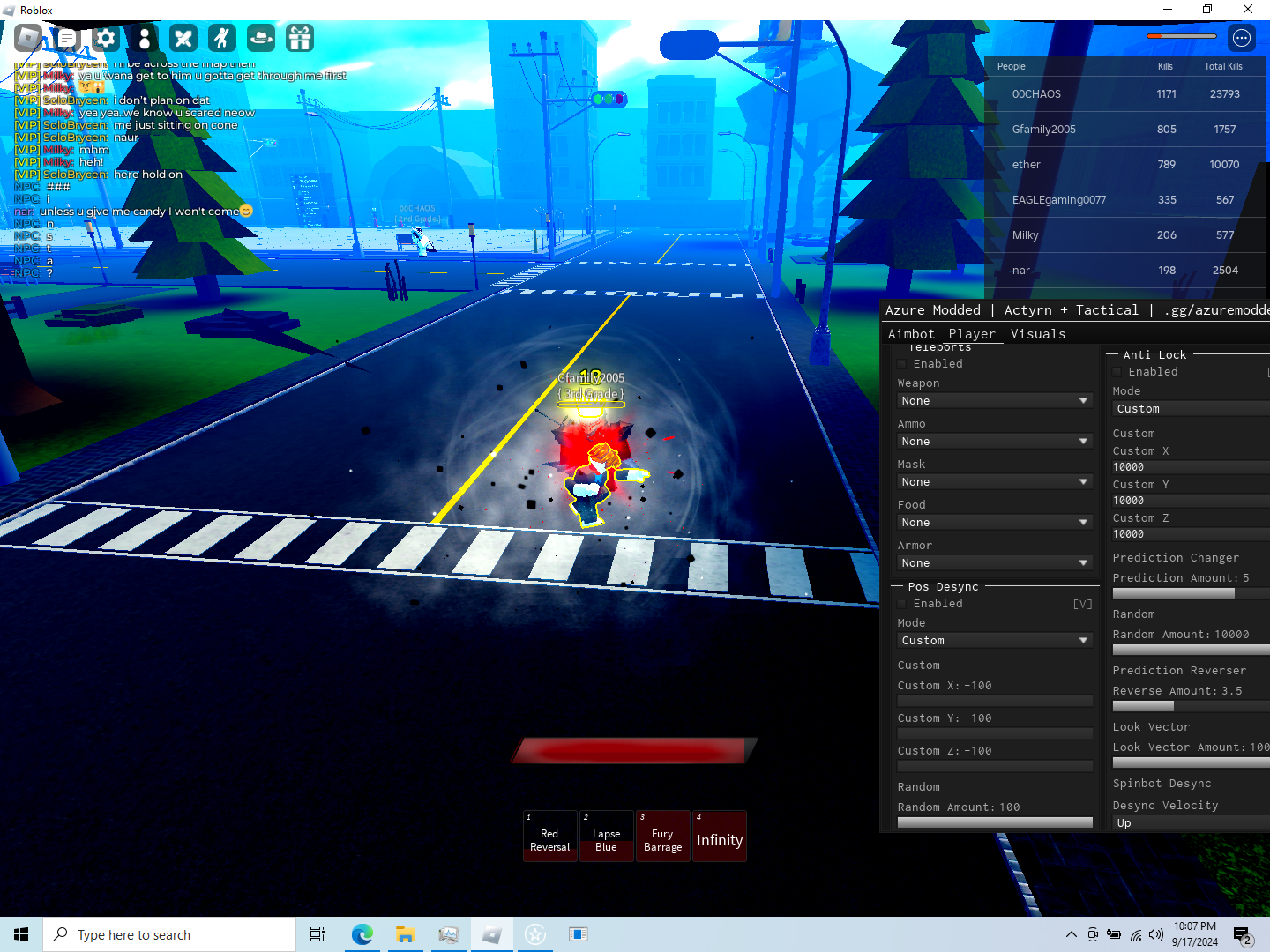
Task: Launch Microsoft Edge from taskbar
Action: [362, 934]
